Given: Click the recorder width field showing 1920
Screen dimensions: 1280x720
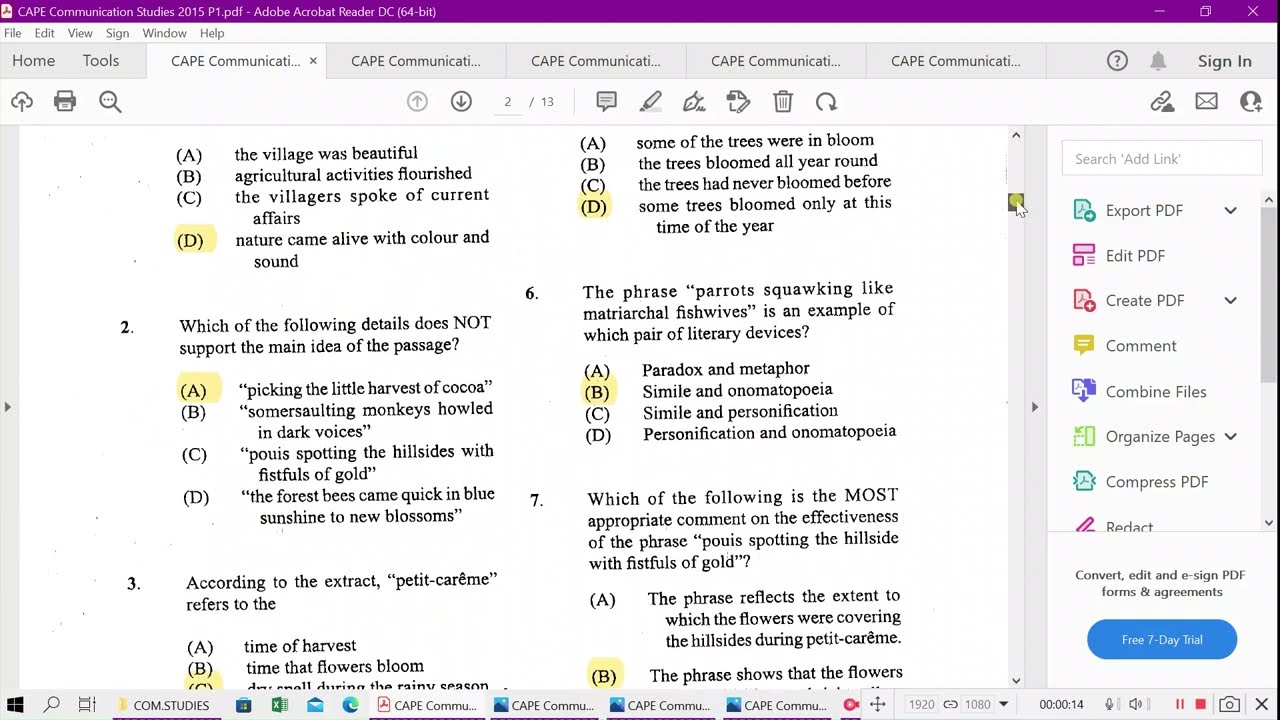Looking at the screenshot, I should point(921,705).
